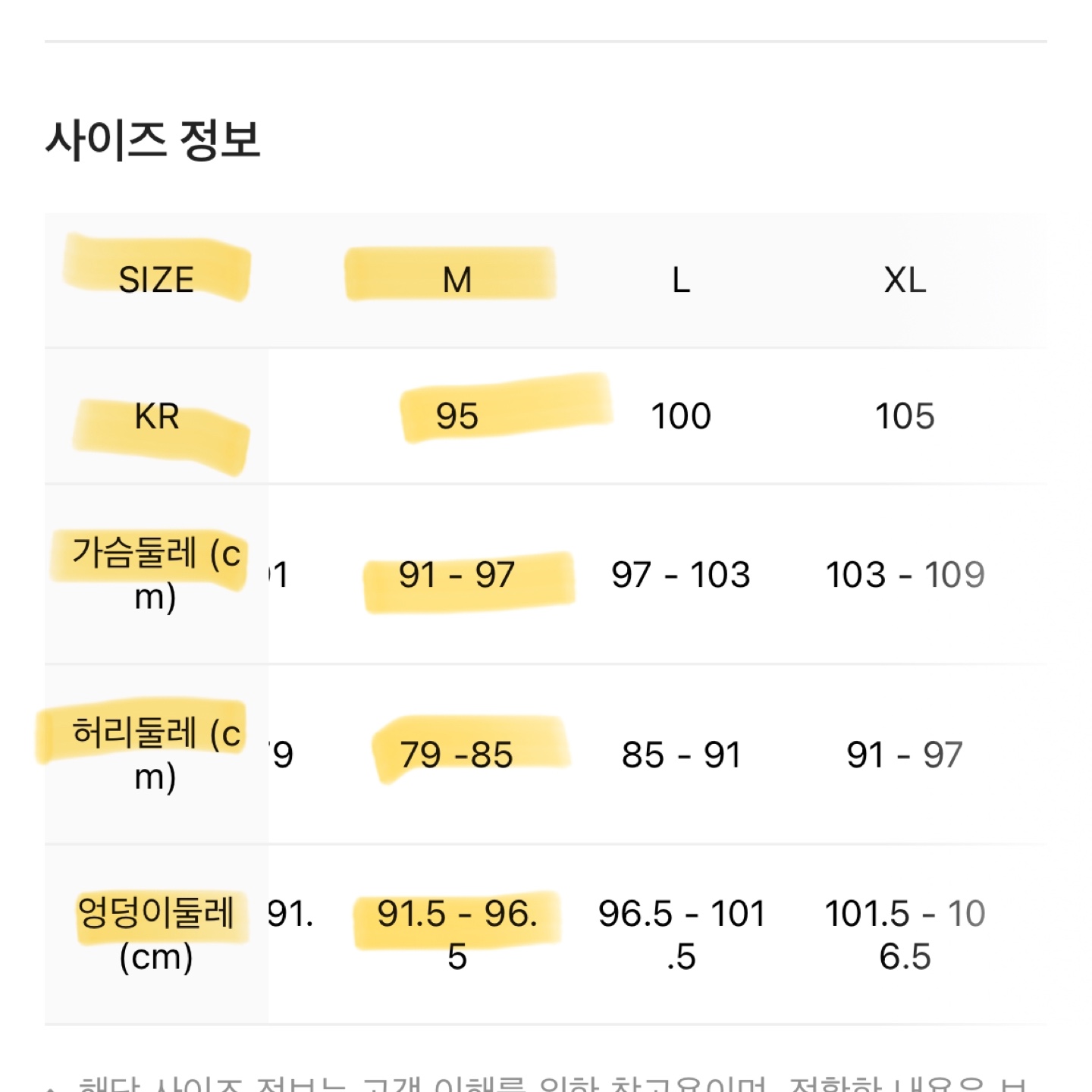Tap the KR 105 value

tap(905, 416)
